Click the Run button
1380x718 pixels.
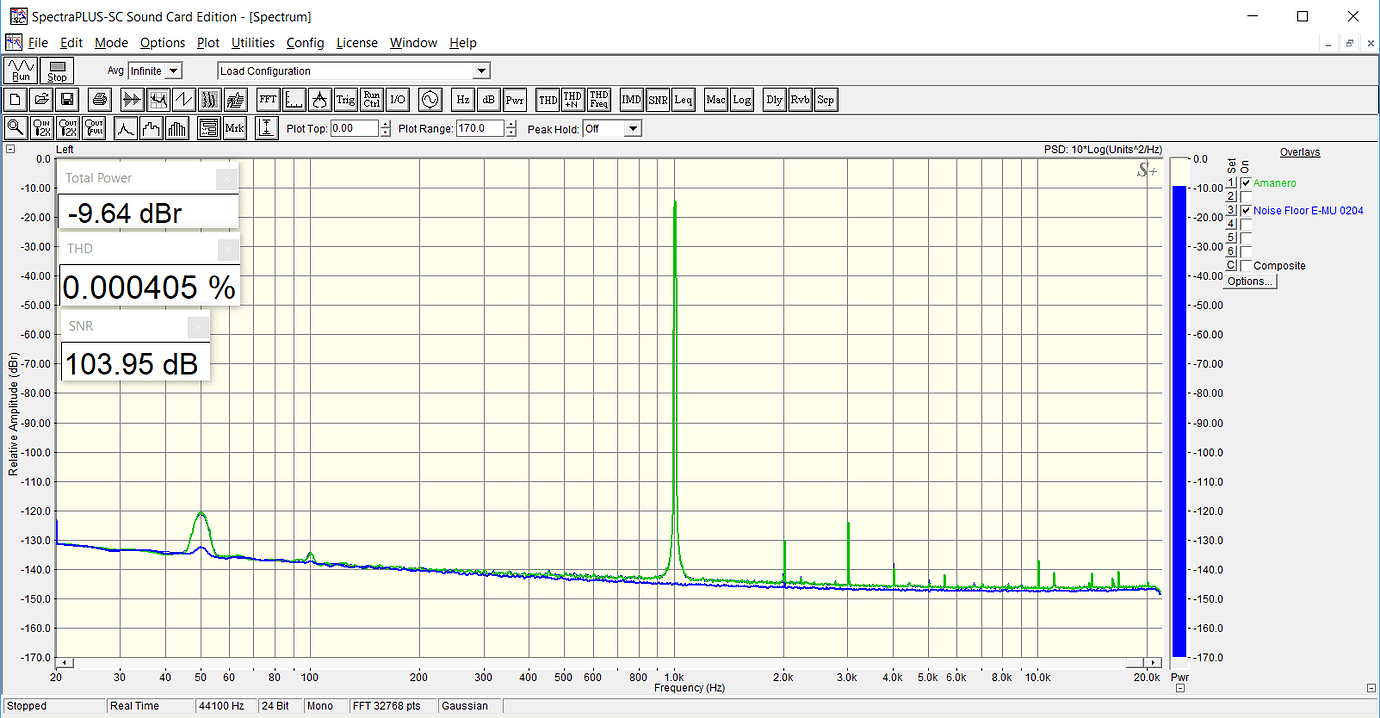tap(21, 71)
